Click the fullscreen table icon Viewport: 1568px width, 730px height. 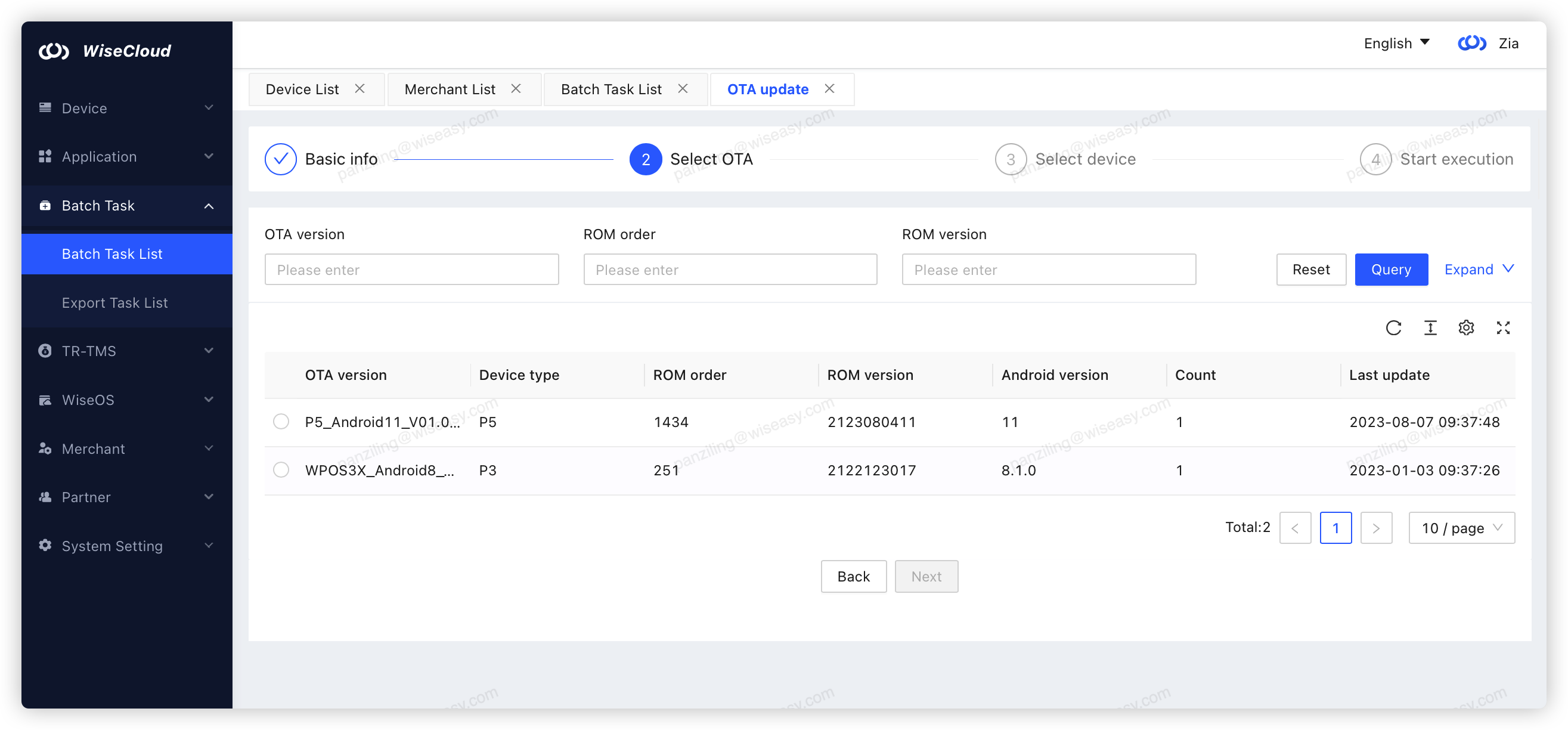(x=1503, y=327)
